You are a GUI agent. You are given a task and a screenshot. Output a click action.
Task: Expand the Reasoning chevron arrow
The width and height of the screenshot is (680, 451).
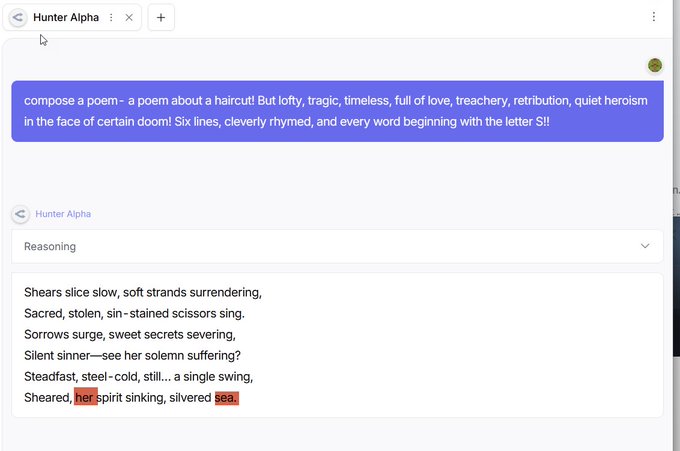[x=645, y=246]
